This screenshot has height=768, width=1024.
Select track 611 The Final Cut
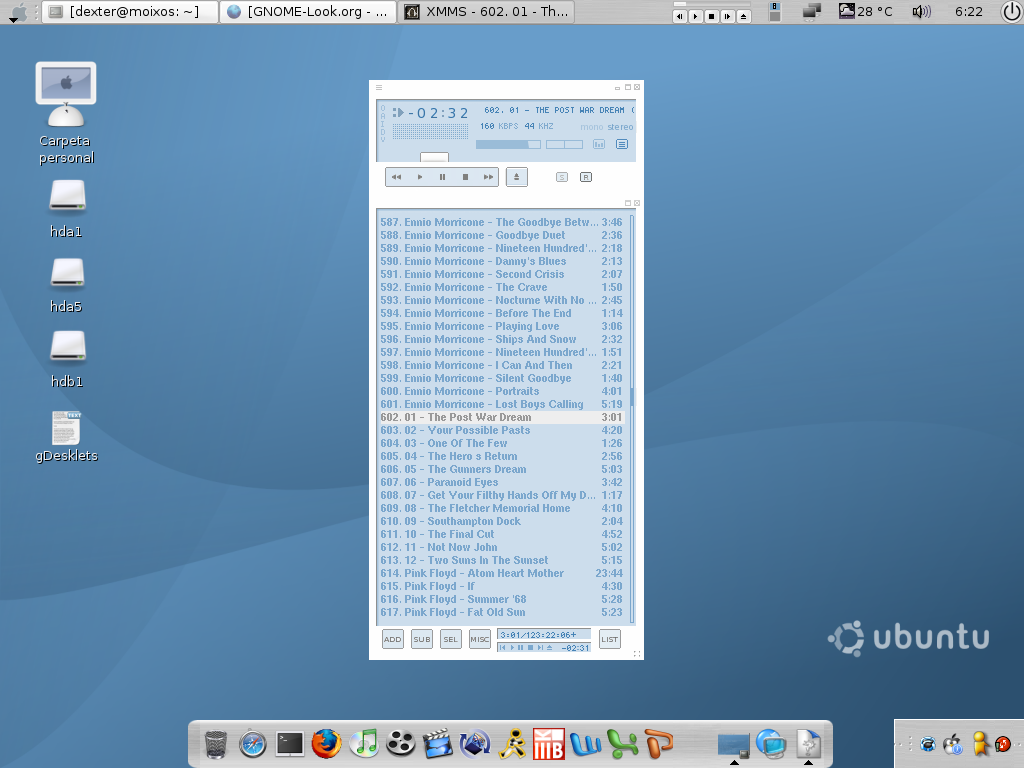pyautogui.click(x=502, y=534)
